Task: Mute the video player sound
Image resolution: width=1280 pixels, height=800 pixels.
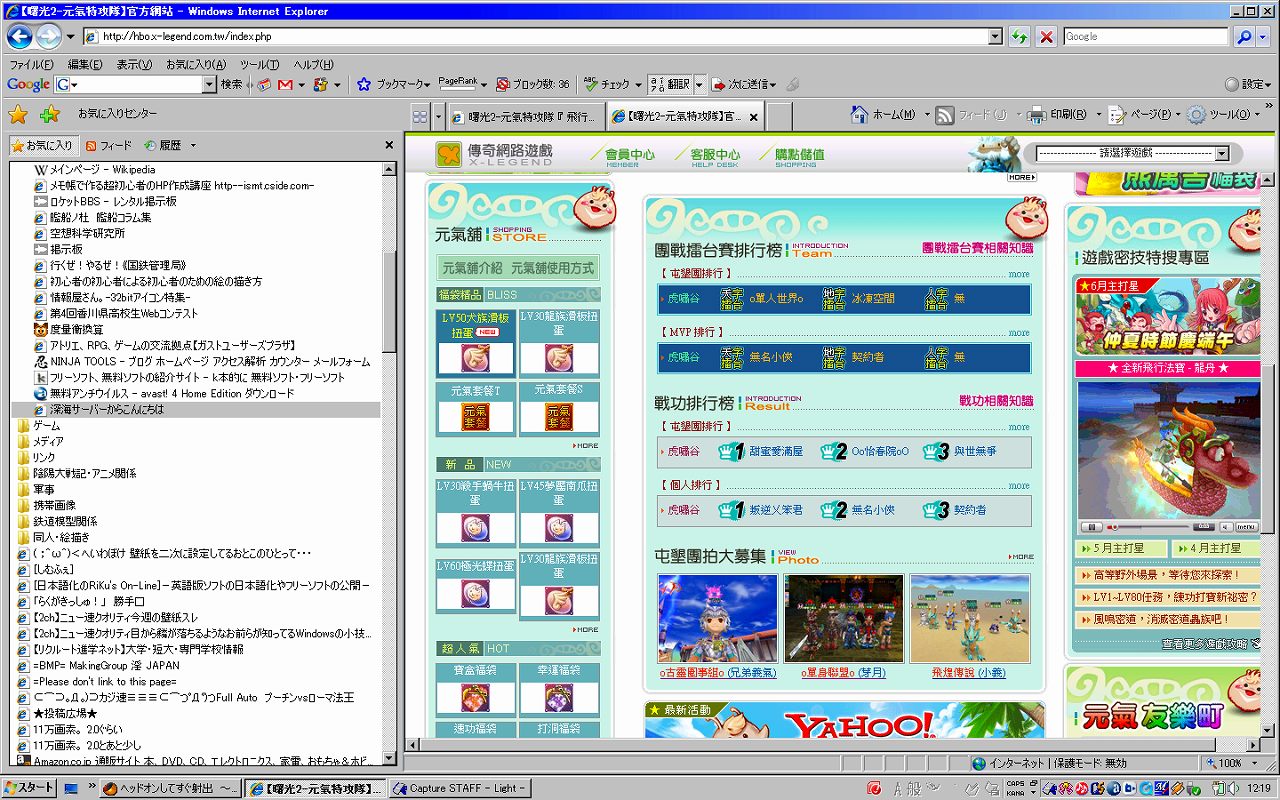Action: click(1225, 526)
